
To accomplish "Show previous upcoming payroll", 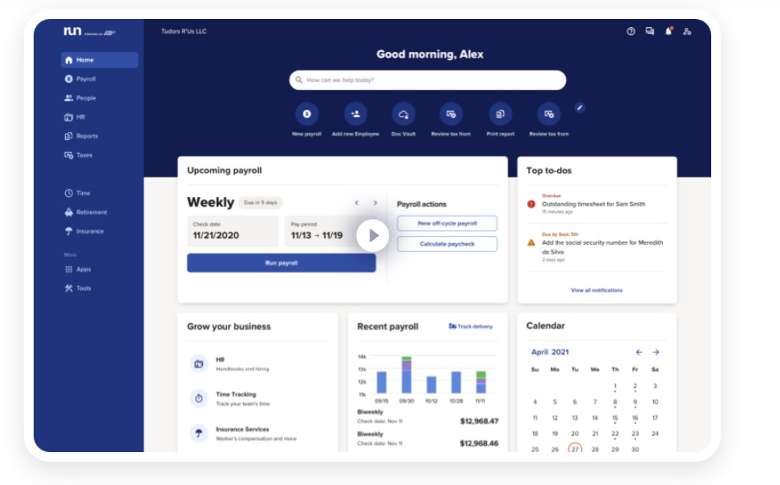I will tap(357, 202).
